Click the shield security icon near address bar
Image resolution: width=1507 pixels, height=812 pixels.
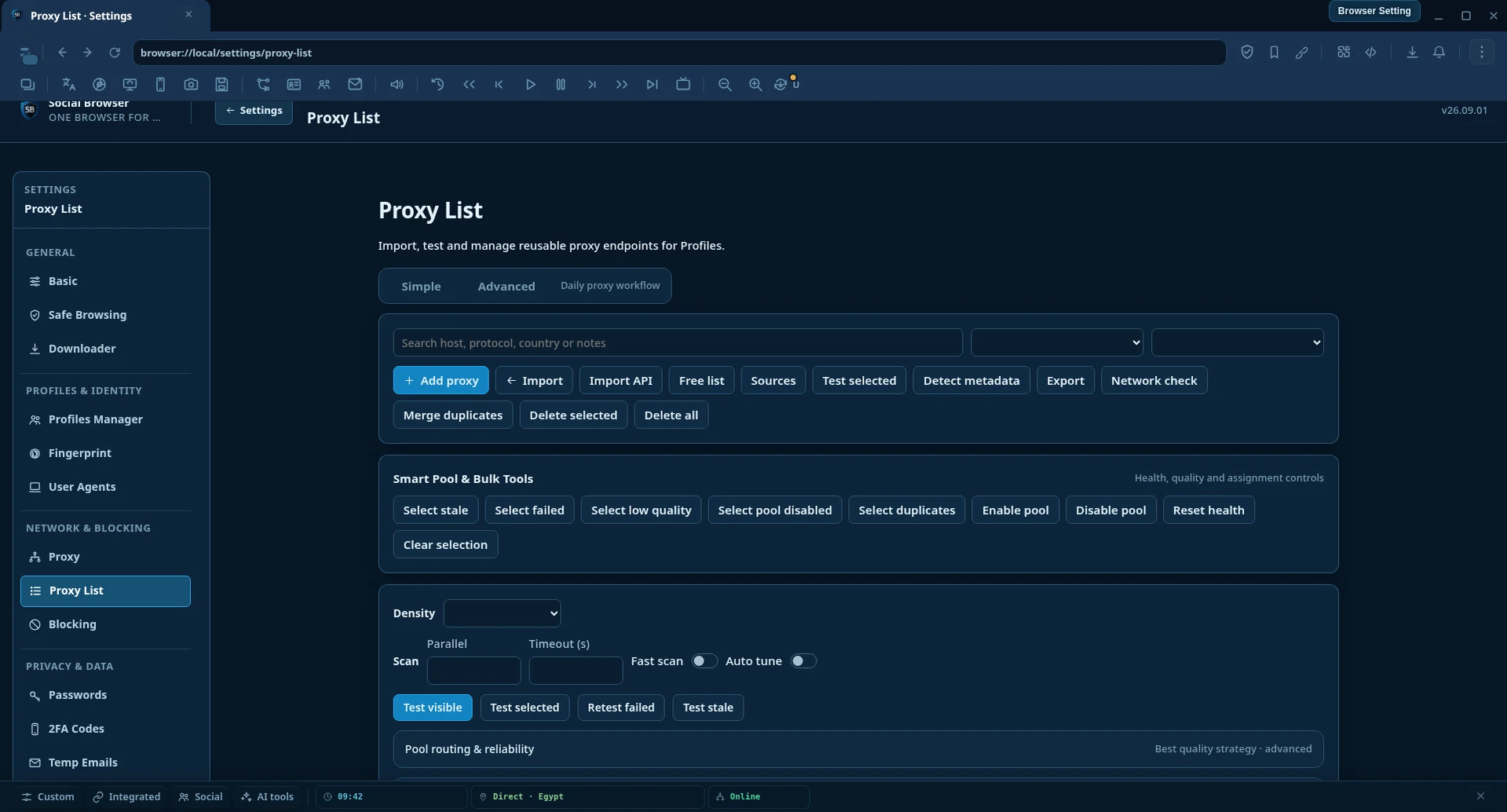pyautogui.click(x=1247, y=52)
